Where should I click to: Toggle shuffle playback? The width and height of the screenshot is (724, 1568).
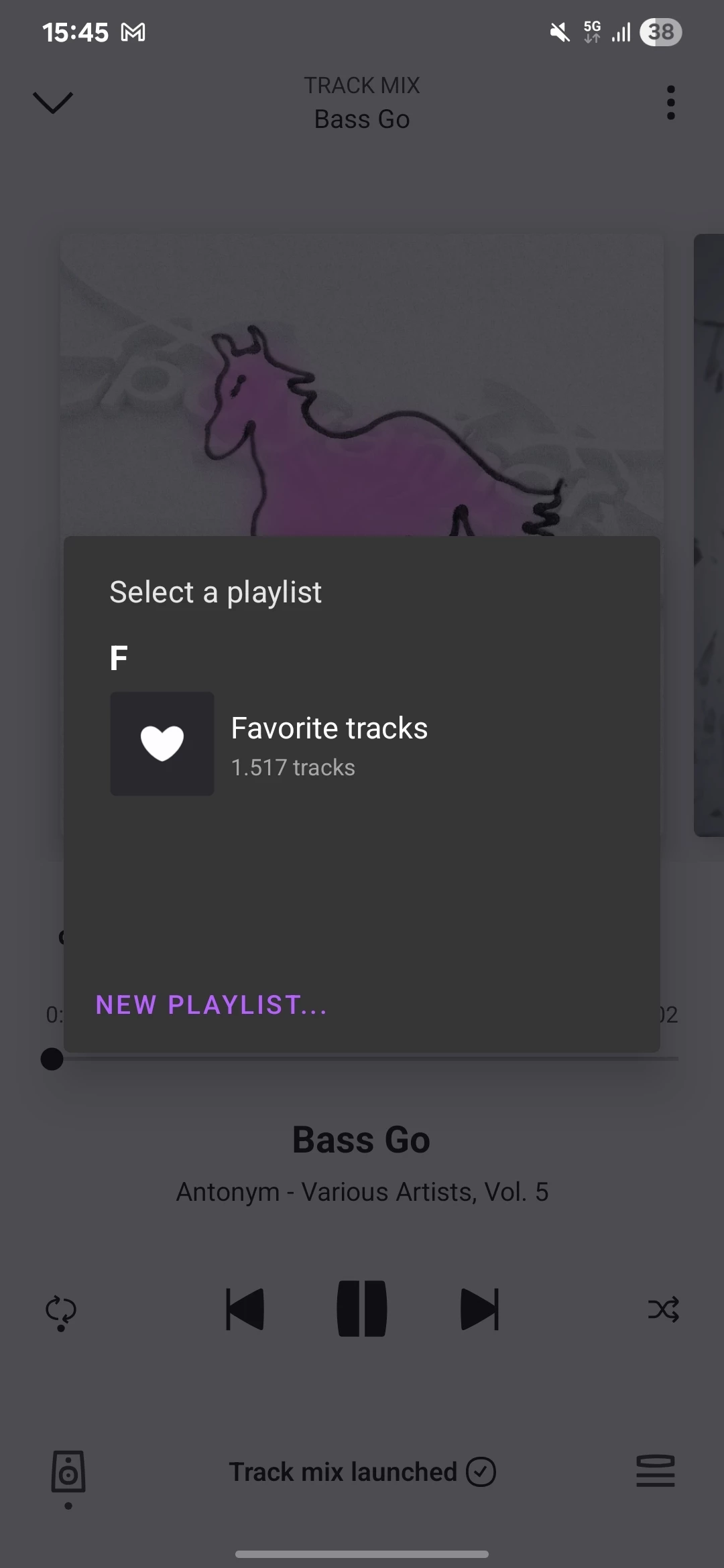tap(664, 1309)
